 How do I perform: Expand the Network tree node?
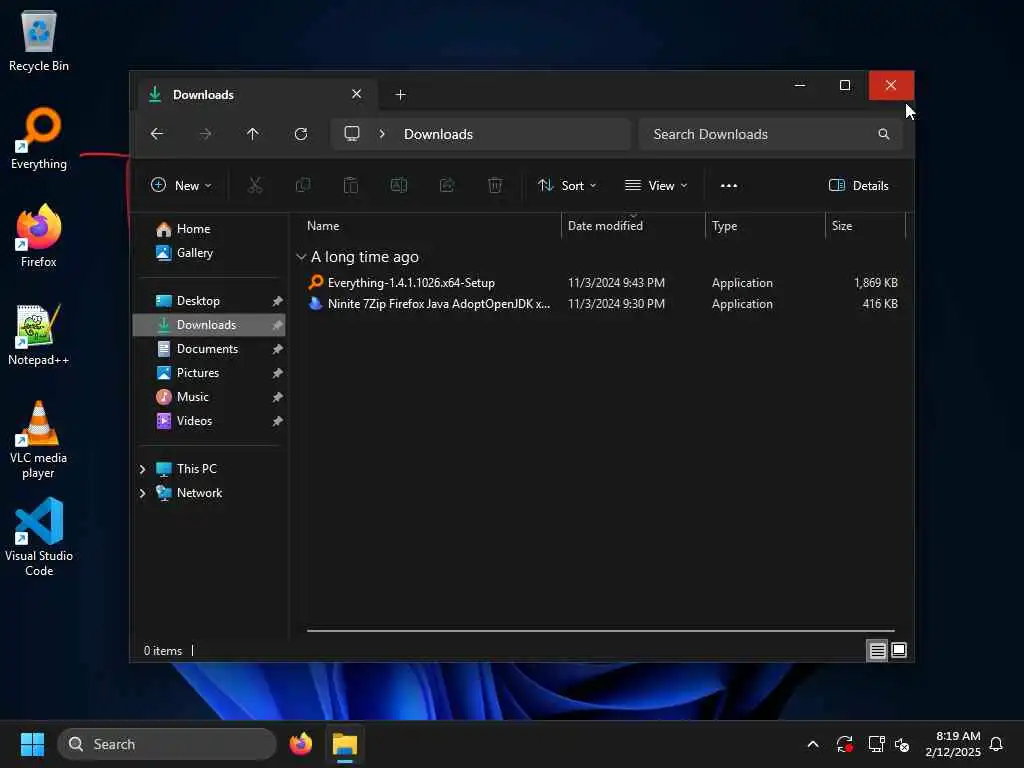(x=142, y=494)
